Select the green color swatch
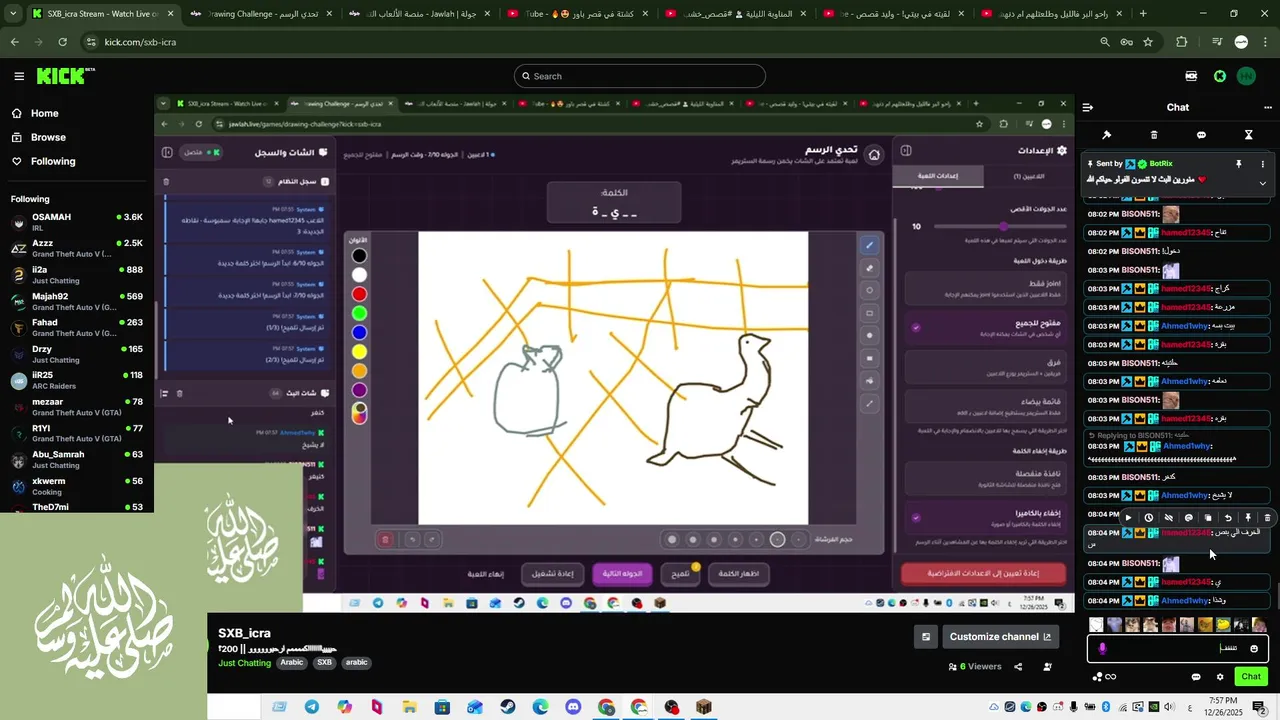 pyautogui.click(x=359, y=313)
